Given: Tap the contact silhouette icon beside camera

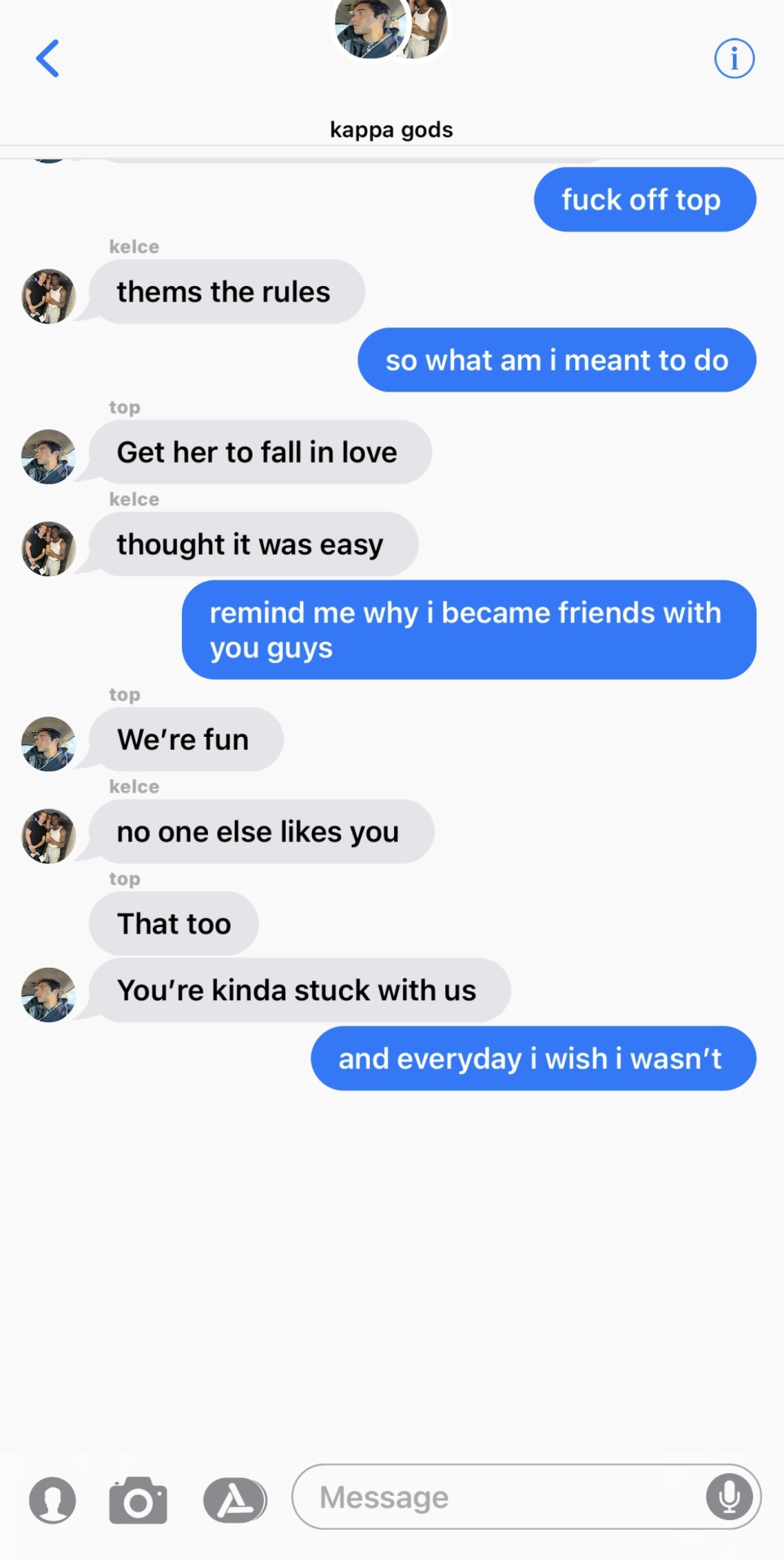Looking at the screenshot, I should tap(53, 1500).
